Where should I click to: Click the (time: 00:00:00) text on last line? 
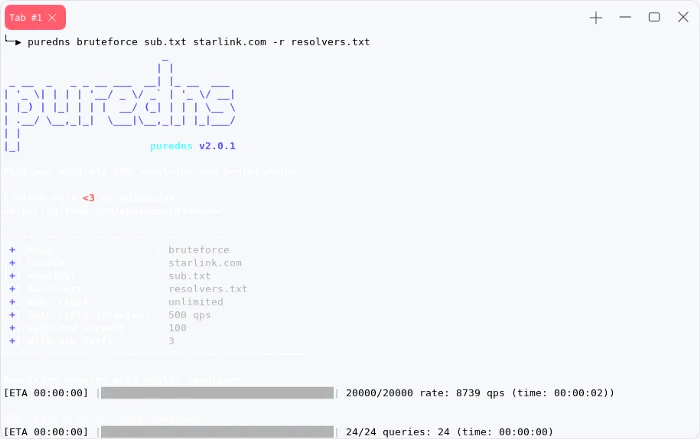[505, 432]
